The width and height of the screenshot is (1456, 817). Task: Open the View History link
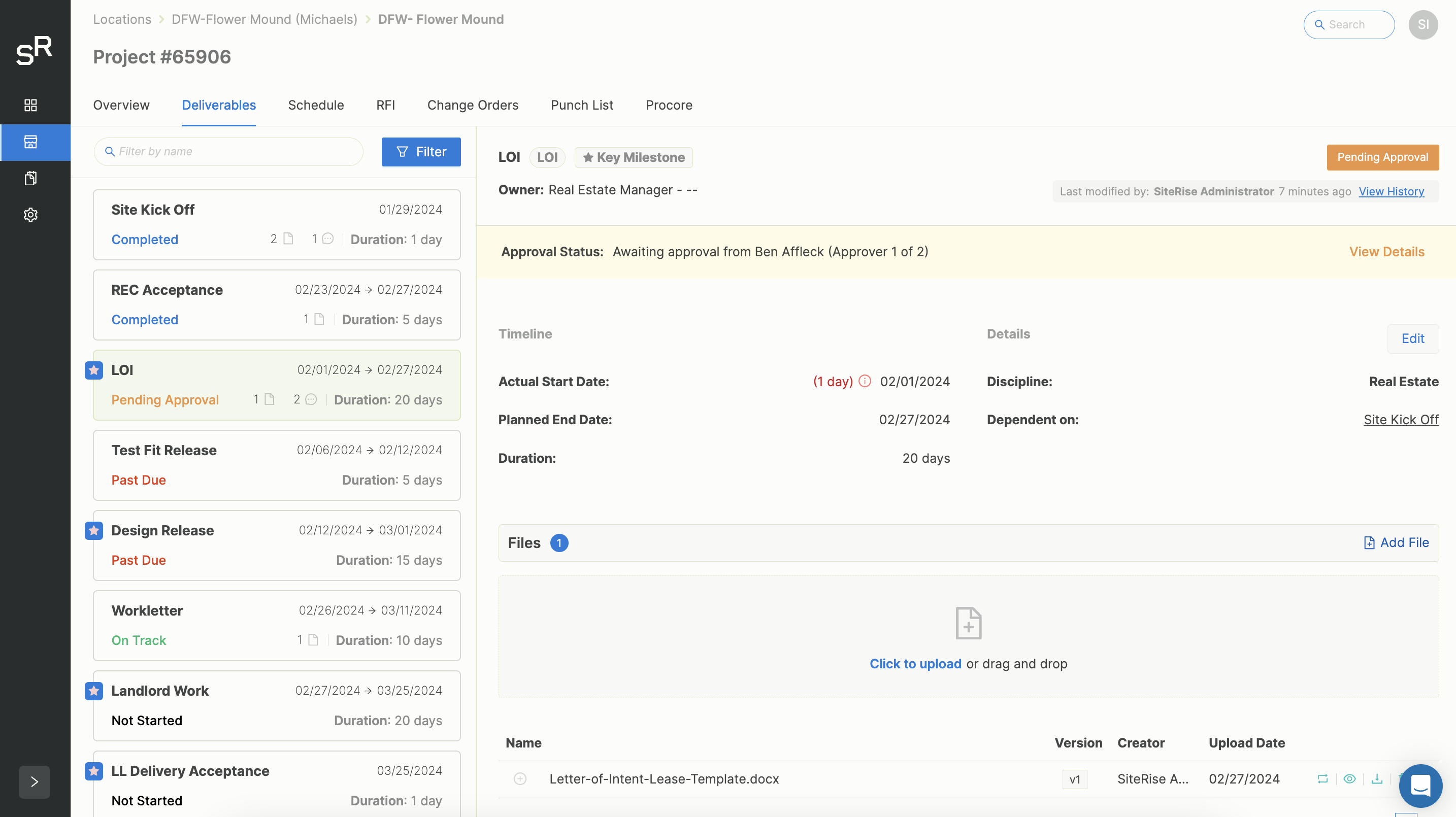(x=1391, y=191)
